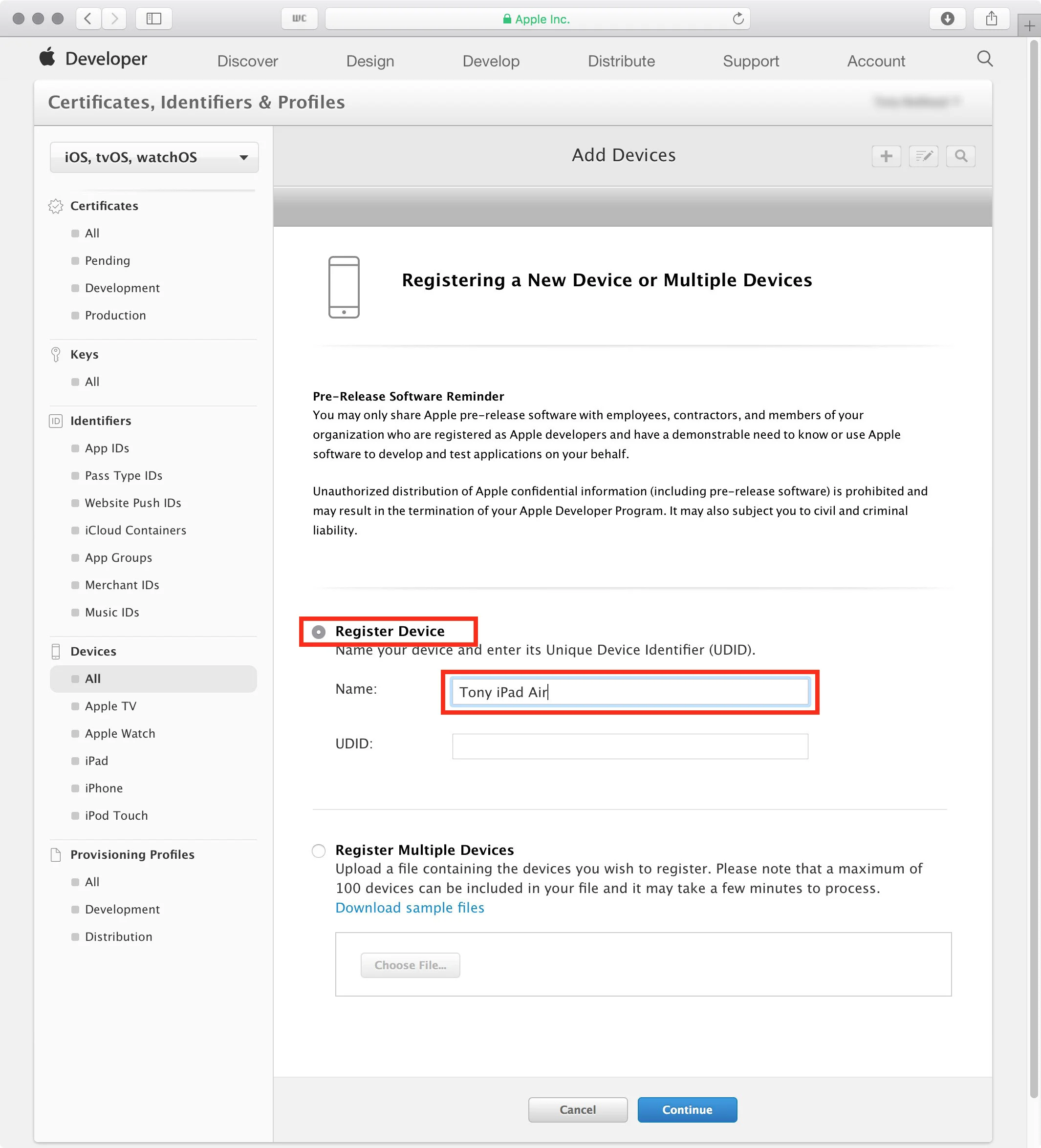Screen dimensions: 1041x1148
Task: Show All certificates
Action: tap(92, 234)
